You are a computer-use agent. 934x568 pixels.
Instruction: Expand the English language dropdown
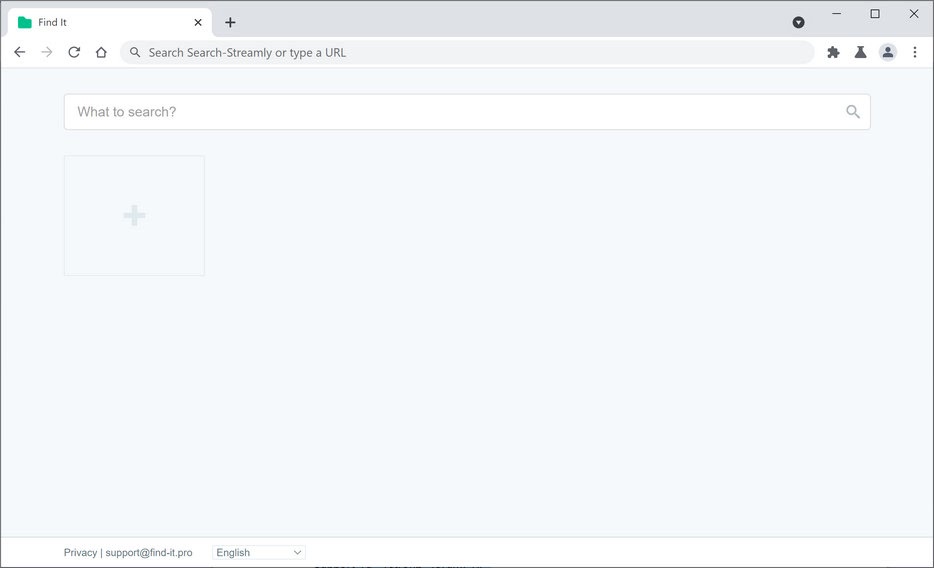[259, 553]
